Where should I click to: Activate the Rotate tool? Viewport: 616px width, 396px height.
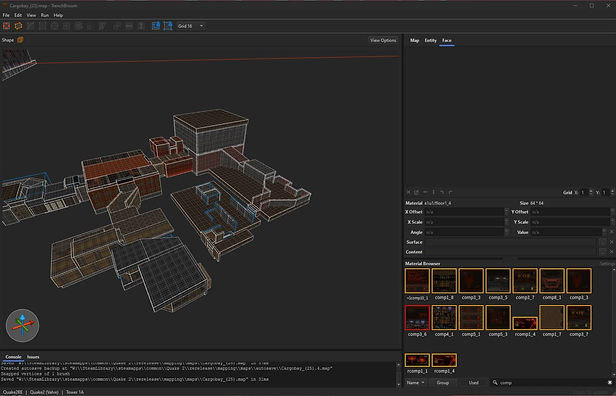[79, 26]
